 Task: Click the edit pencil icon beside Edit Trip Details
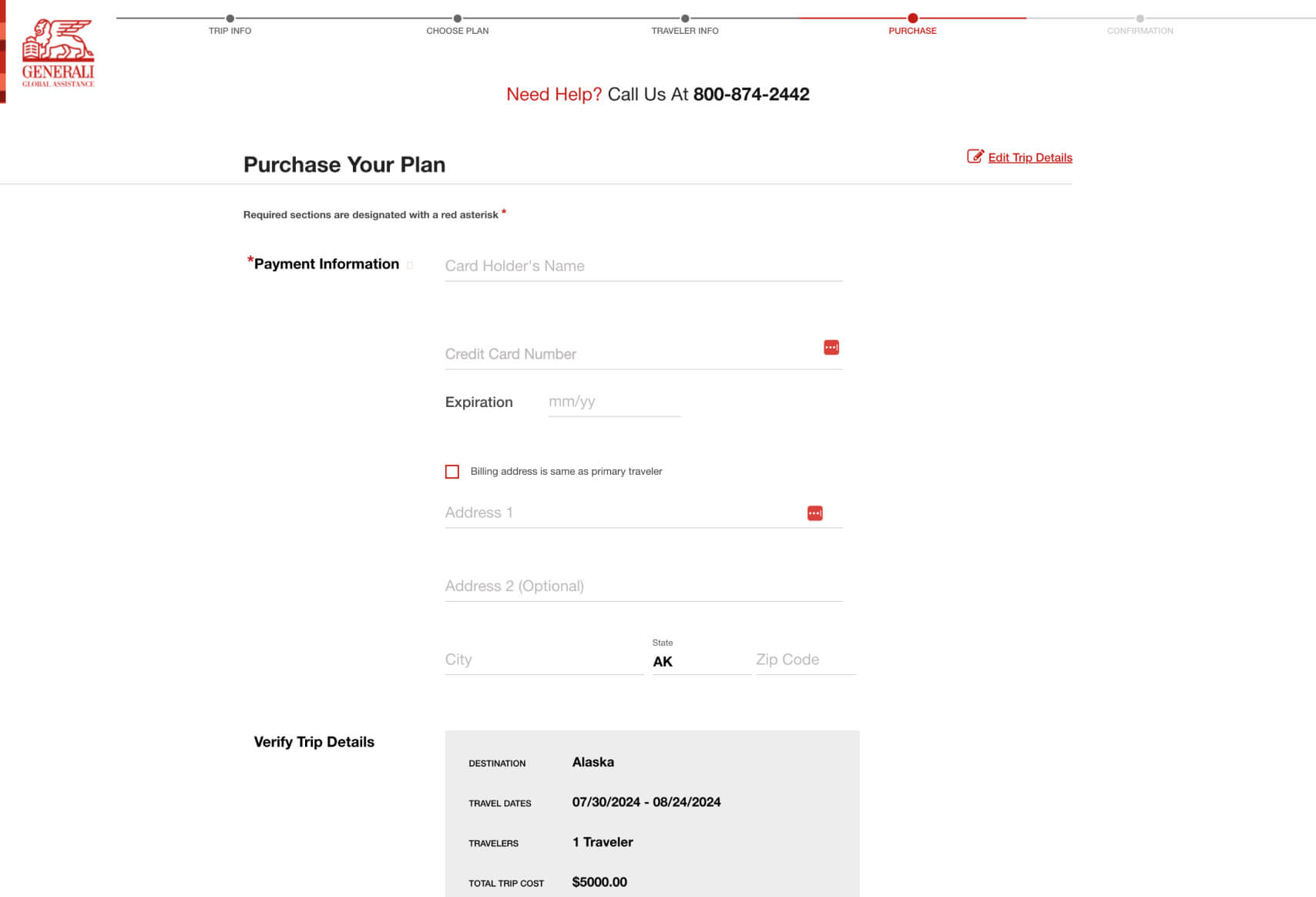click(975, 156)
